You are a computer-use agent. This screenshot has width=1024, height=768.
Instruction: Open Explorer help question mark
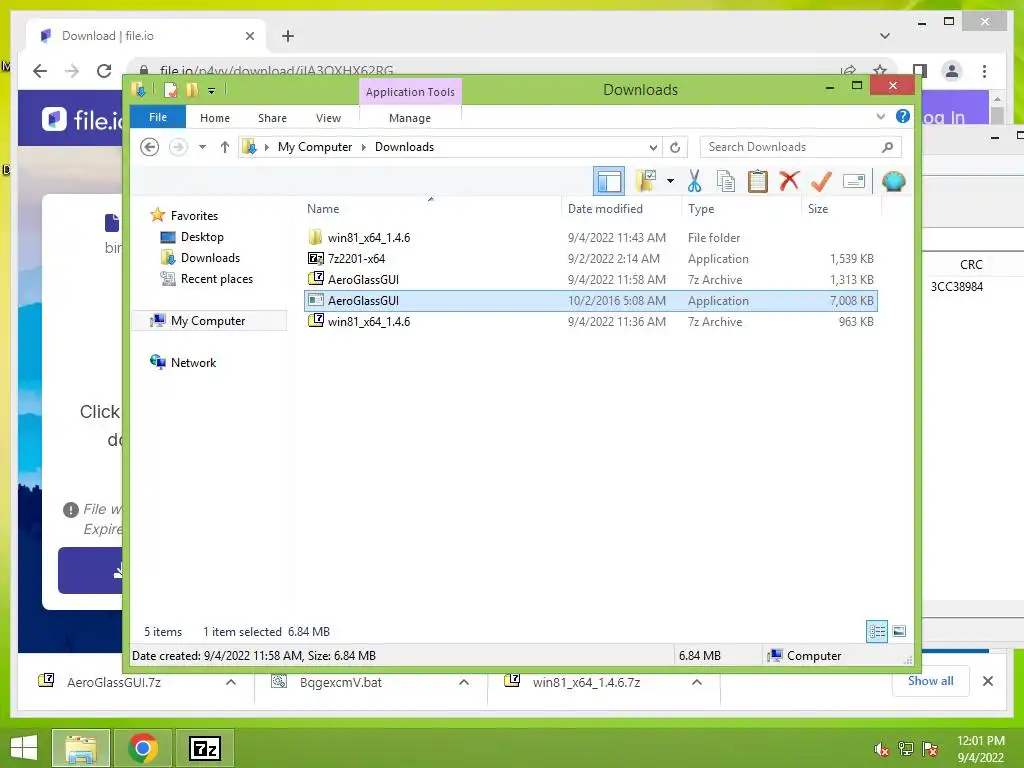[903, 116]
